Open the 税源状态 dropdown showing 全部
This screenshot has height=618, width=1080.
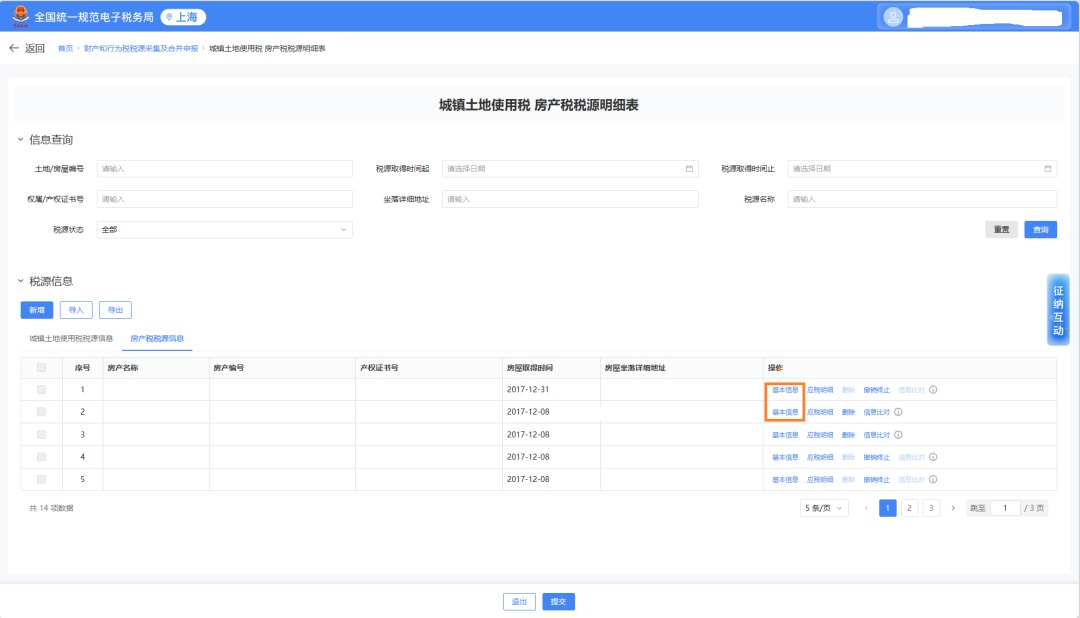(224, 230)
